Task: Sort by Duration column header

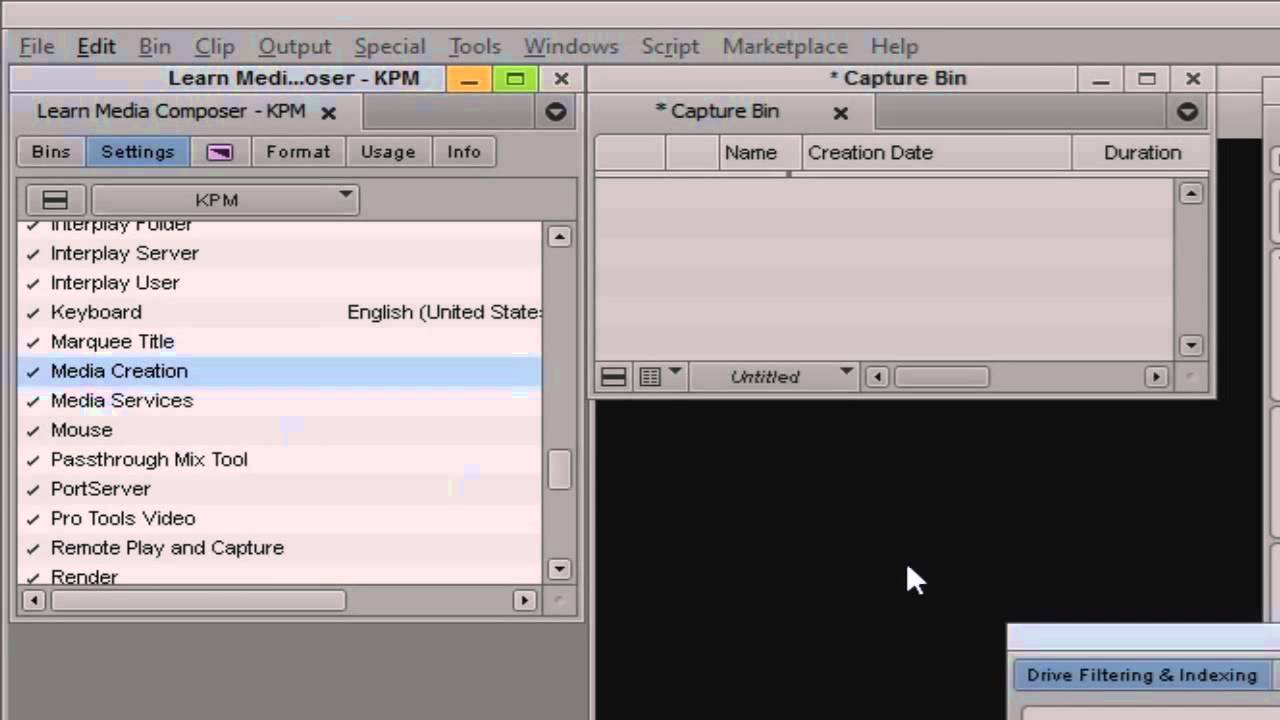Action: [x=1142, y=153]
